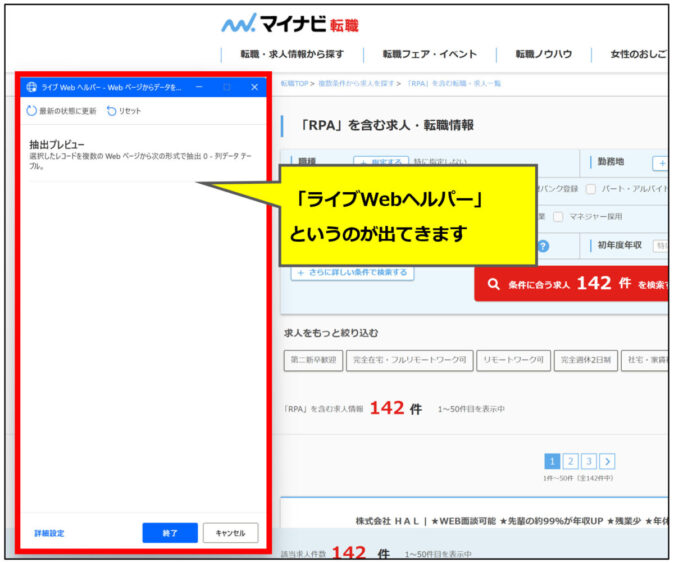This screenshot has width=674, height=563.
Task: Click the blue question mark help icon
Action: coord(543,246)
